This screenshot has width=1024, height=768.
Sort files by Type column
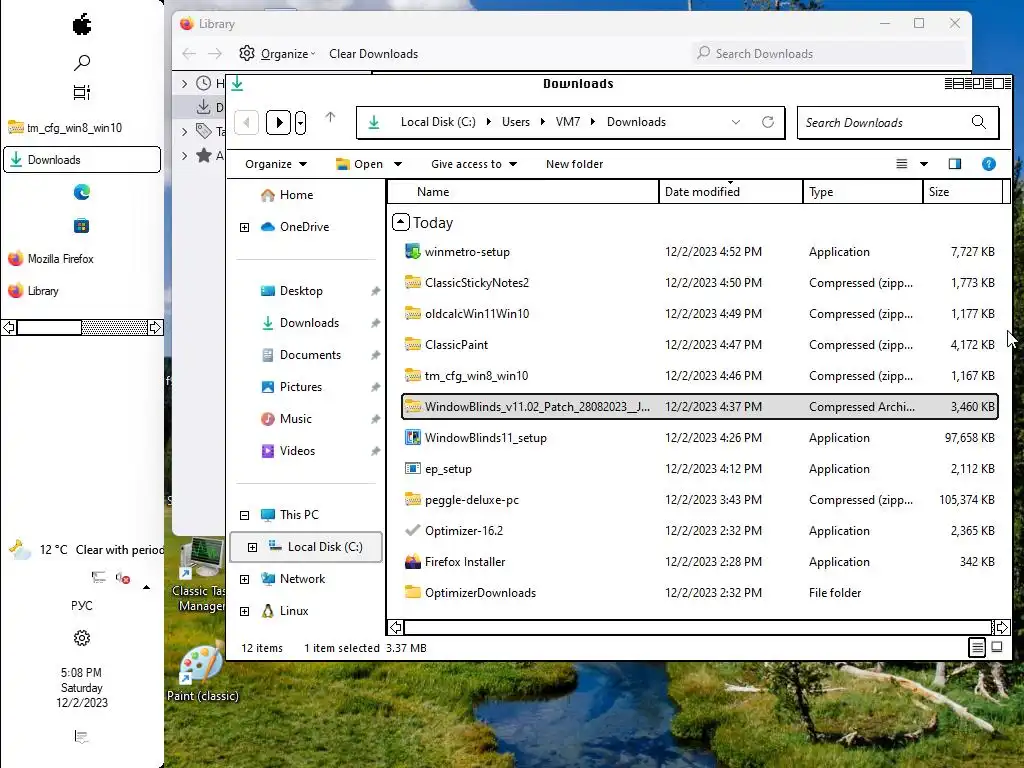pyautogui.click(x=863, y=192)
